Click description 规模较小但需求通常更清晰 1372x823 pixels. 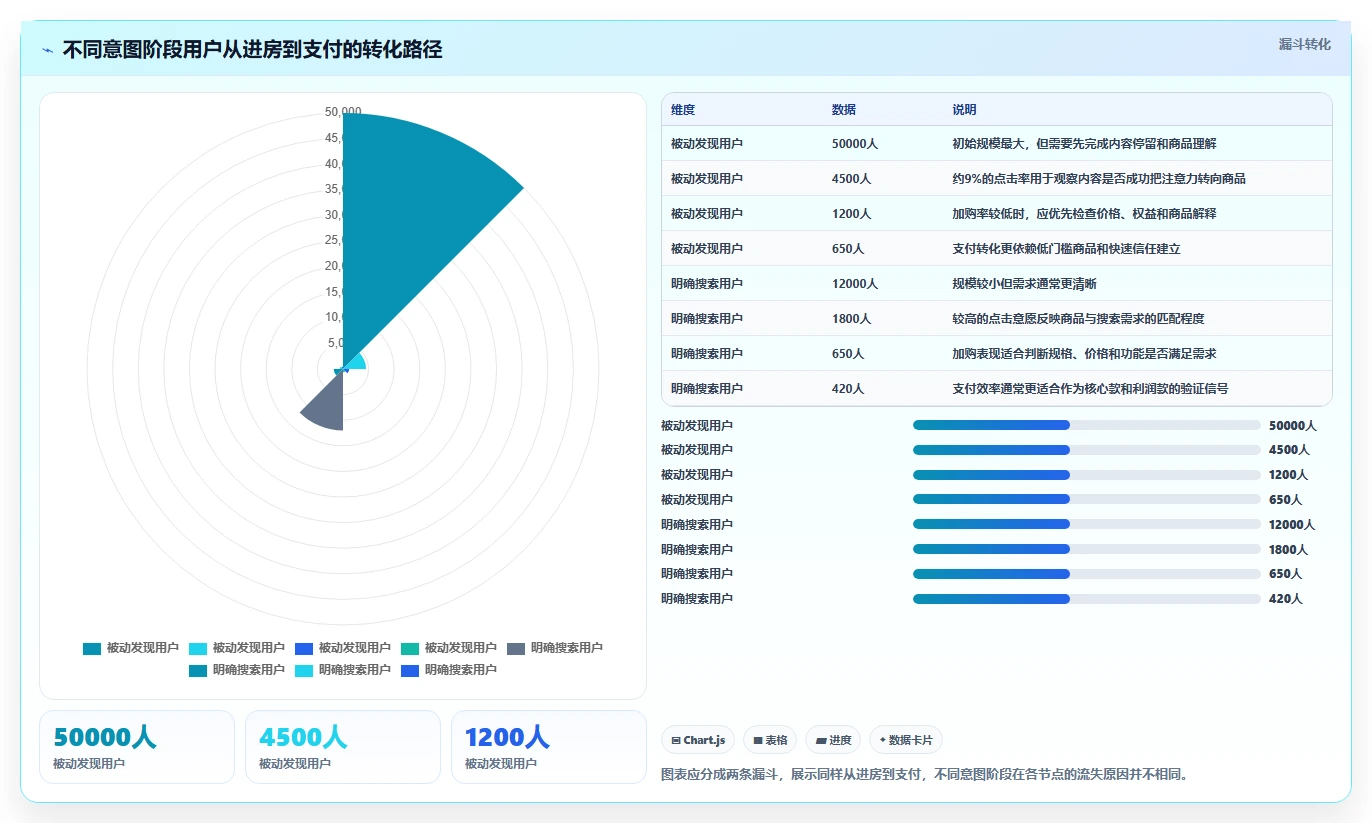coord(1024,284)
